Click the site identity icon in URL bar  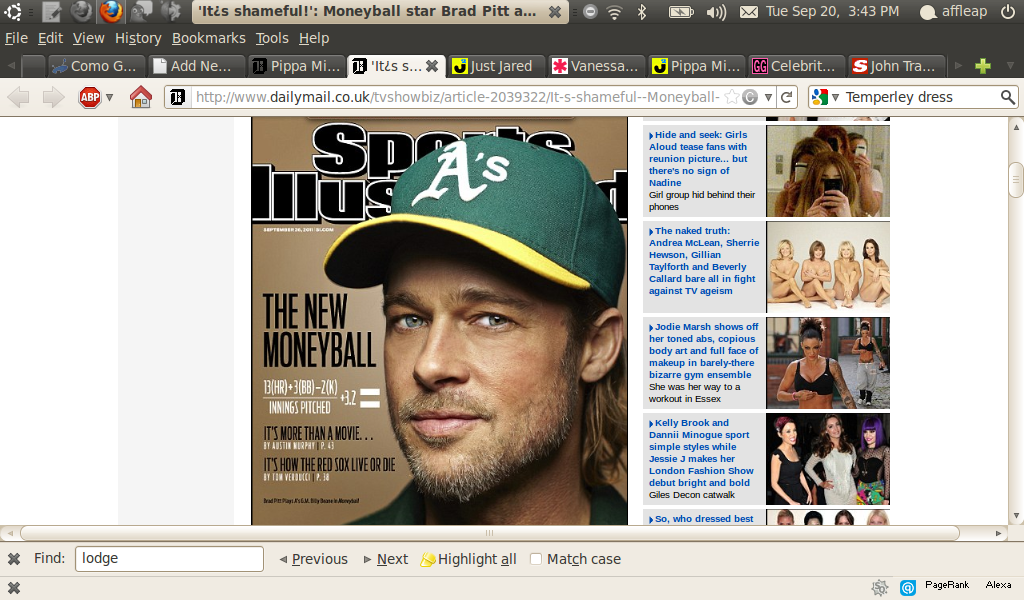click(x=177, y=97)
